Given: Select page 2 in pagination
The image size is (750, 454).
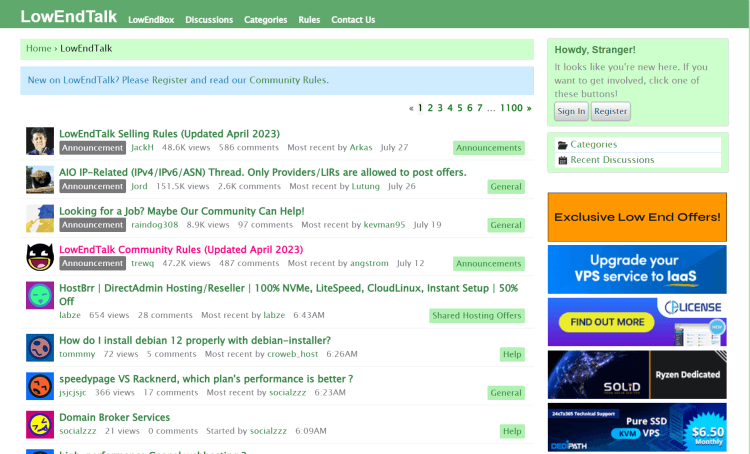Looking at the screenshot, I should (430, 108).
